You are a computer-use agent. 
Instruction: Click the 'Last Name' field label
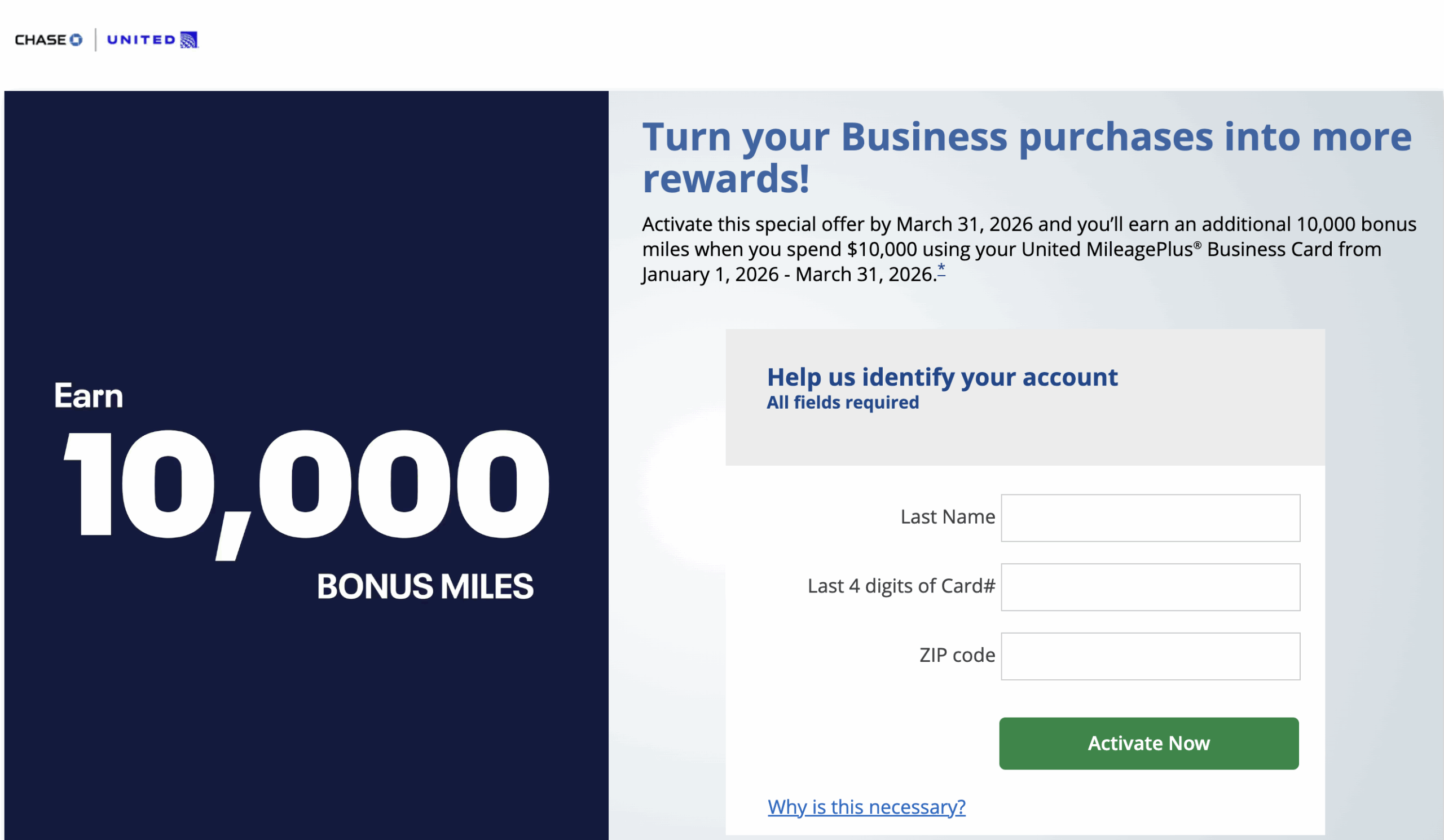point(947,517)
